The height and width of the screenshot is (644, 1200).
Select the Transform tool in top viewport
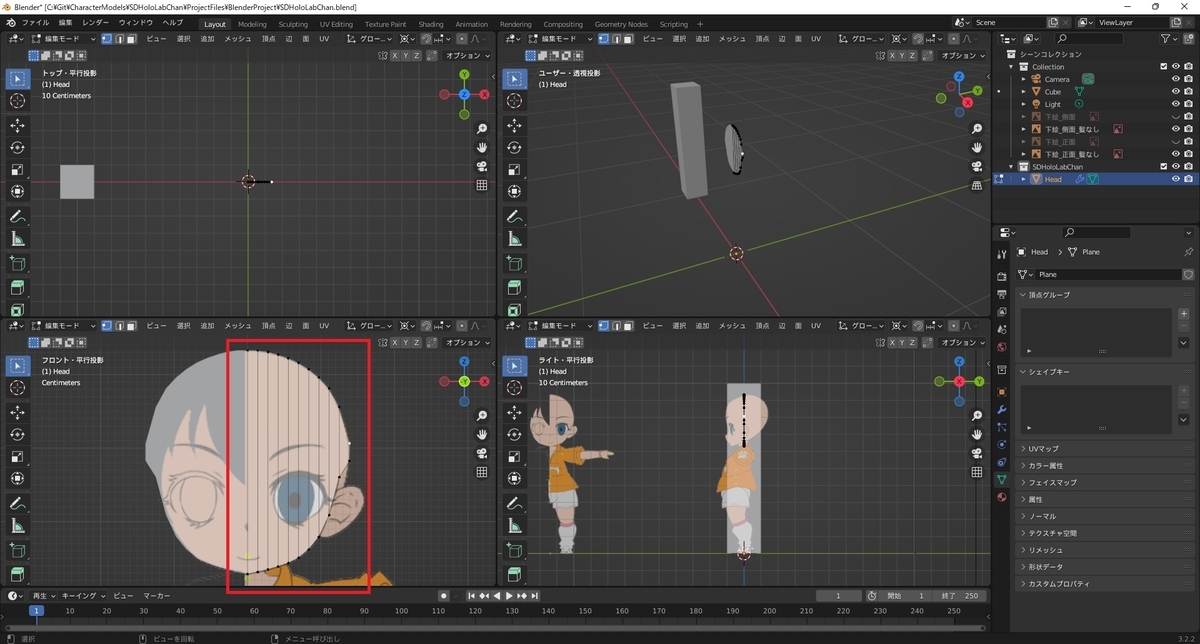point(18,191)
